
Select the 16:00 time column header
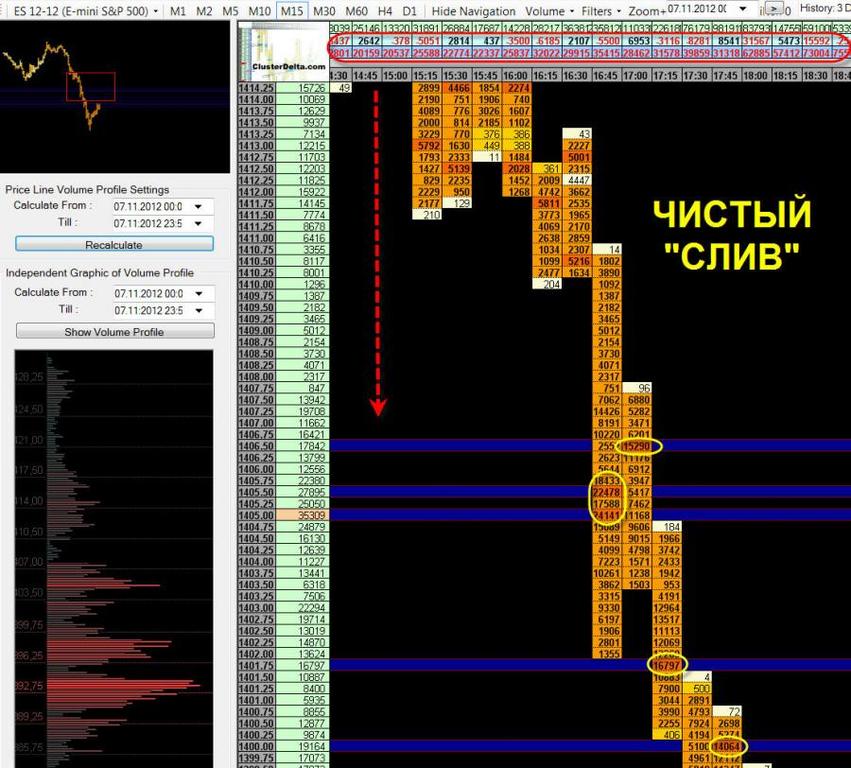(x=515, y=76)
